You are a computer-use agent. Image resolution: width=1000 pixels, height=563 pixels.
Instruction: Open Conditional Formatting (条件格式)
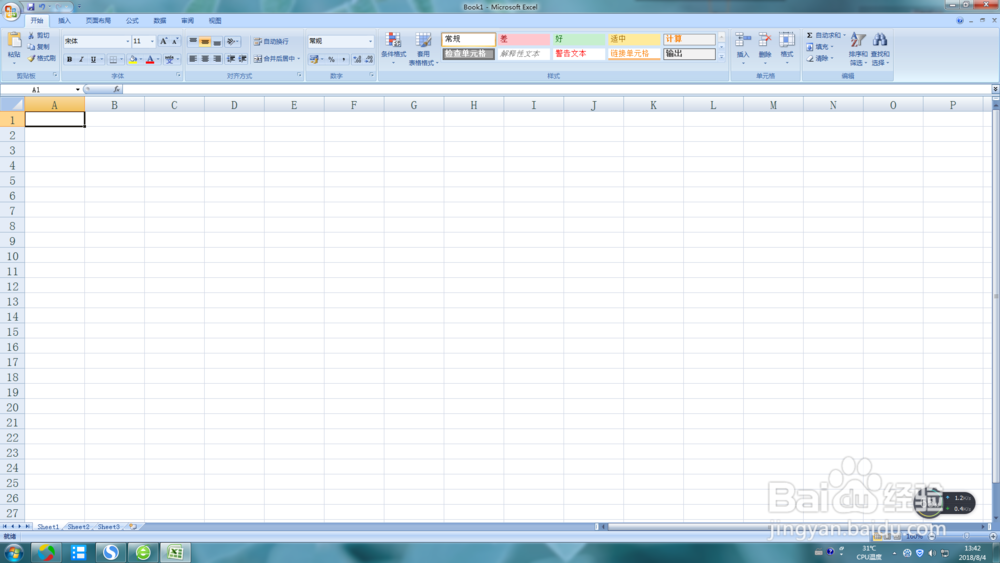[x=393, y=48]
